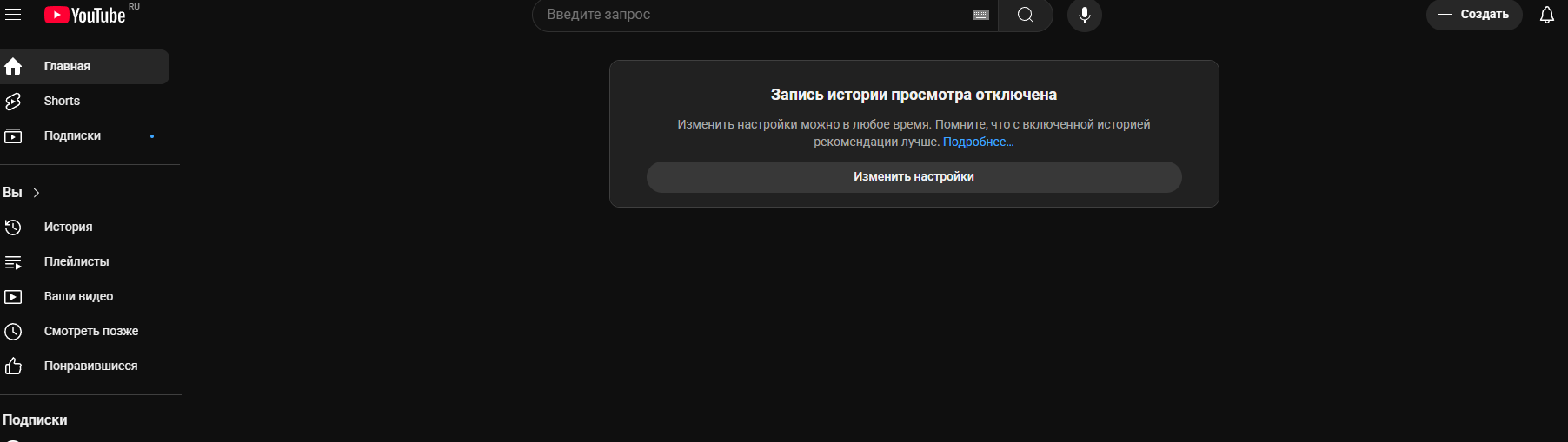The width and height of the screenshot is (1568, 442).
Task: Click the Создать button label
Action: click(1485, 15)
